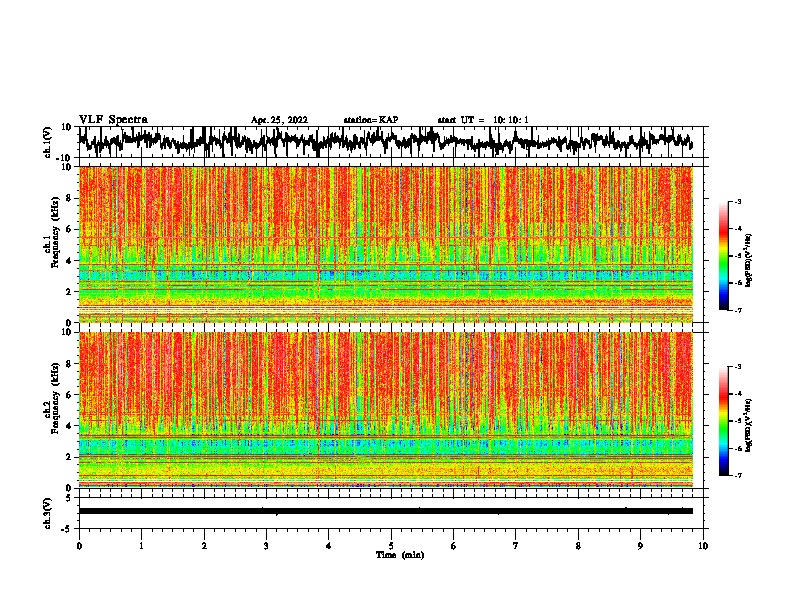Image resolution: width=792 pixels, height=612 pixels.
Task: Click the "Time (min)" axis label
Action: coord(400,555)
